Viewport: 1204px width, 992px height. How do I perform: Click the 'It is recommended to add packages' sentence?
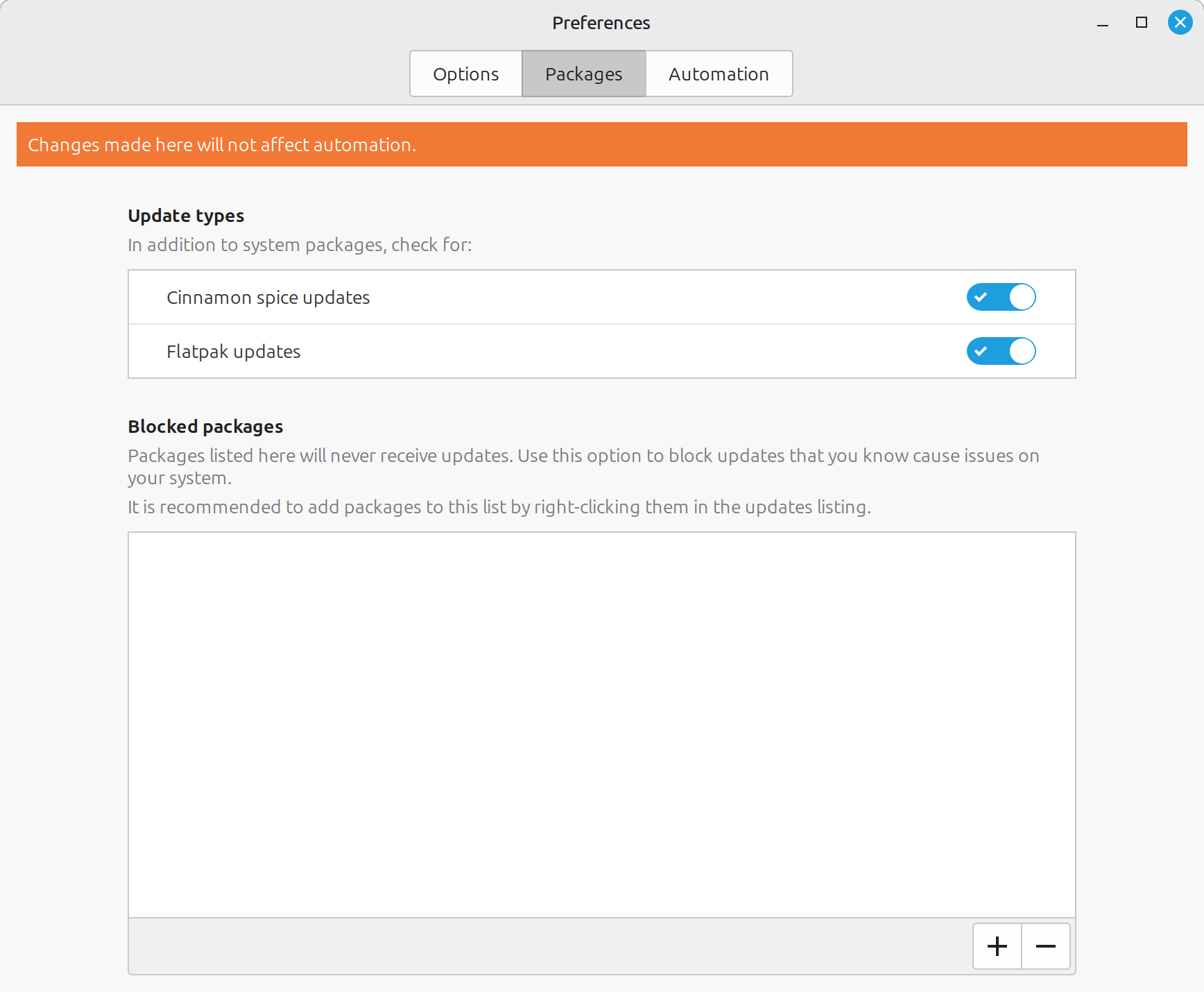[499, 507]
